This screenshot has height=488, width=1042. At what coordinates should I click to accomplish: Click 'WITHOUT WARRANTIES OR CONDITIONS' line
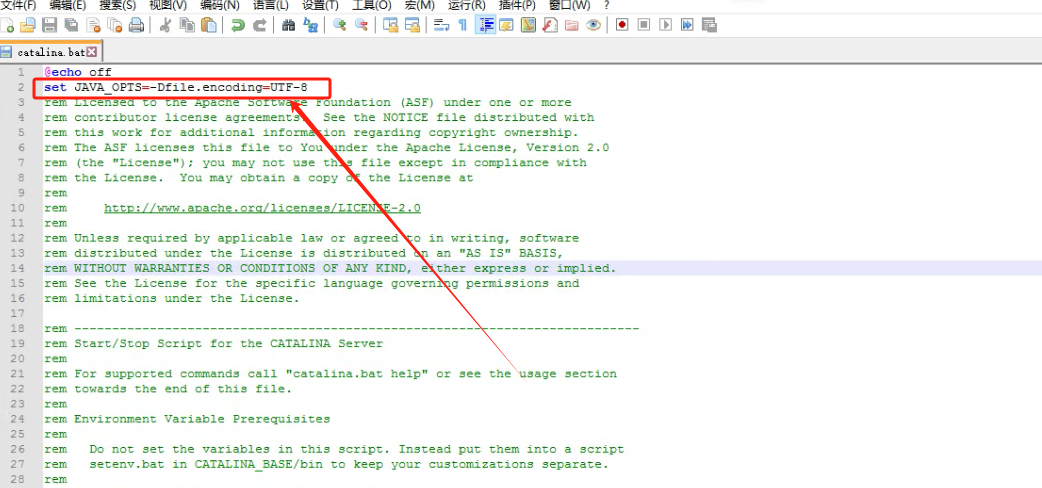pos(330,268)
